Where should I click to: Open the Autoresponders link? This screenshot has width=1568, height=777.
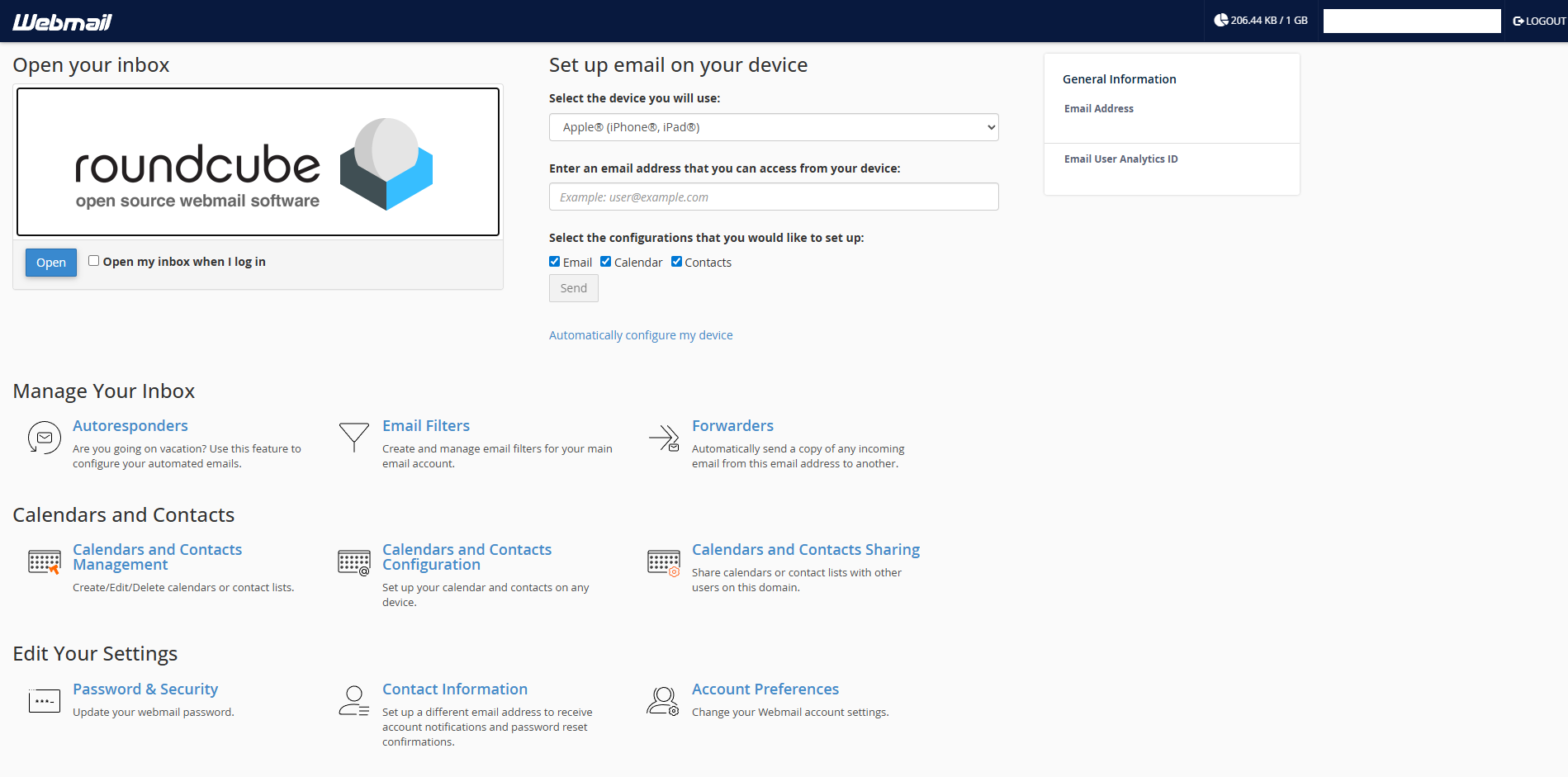[130, 426]
